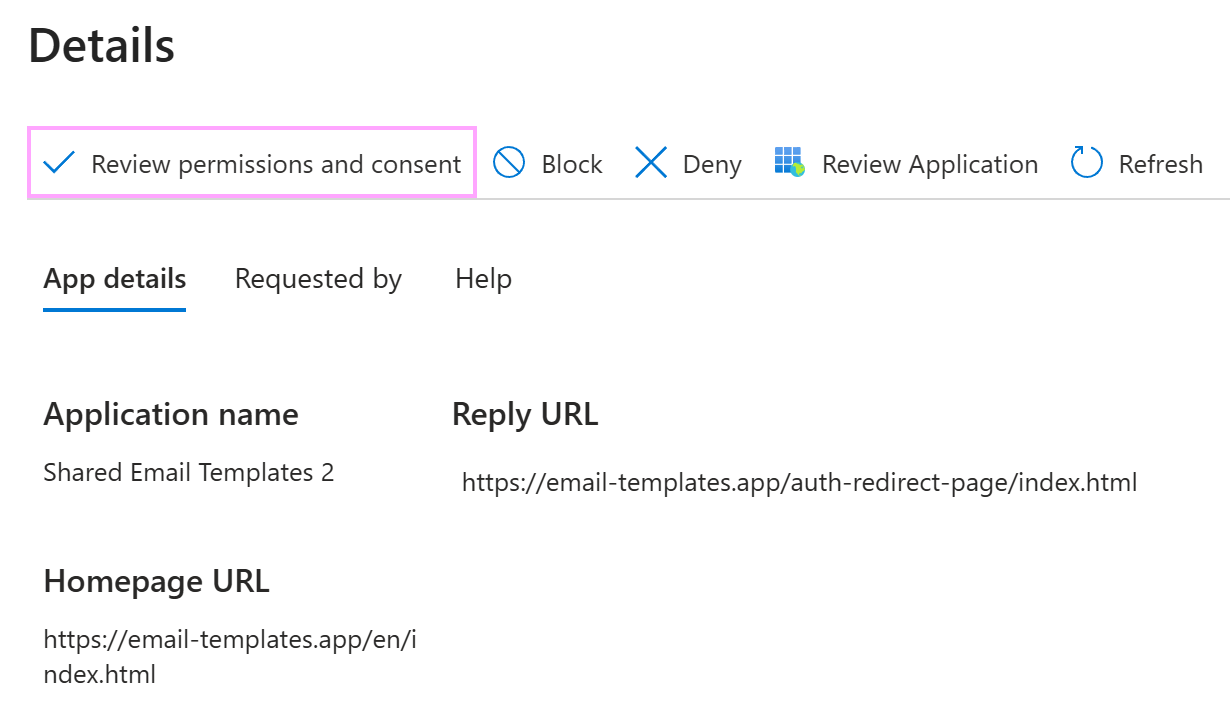This screenshot has width=1230, height=710.
Task: Click the Details page heading
Action: click(x=100, y=45)
